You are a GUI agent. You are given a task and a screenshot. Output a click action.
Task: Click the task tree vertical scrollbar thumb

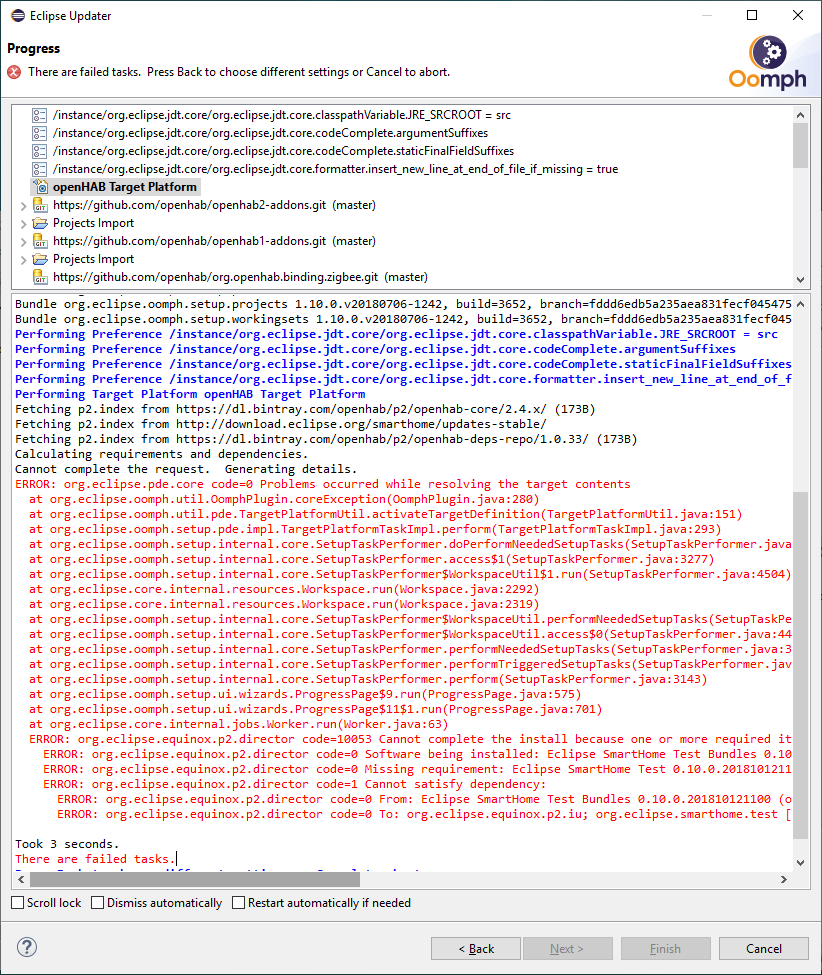click(800, 146)
